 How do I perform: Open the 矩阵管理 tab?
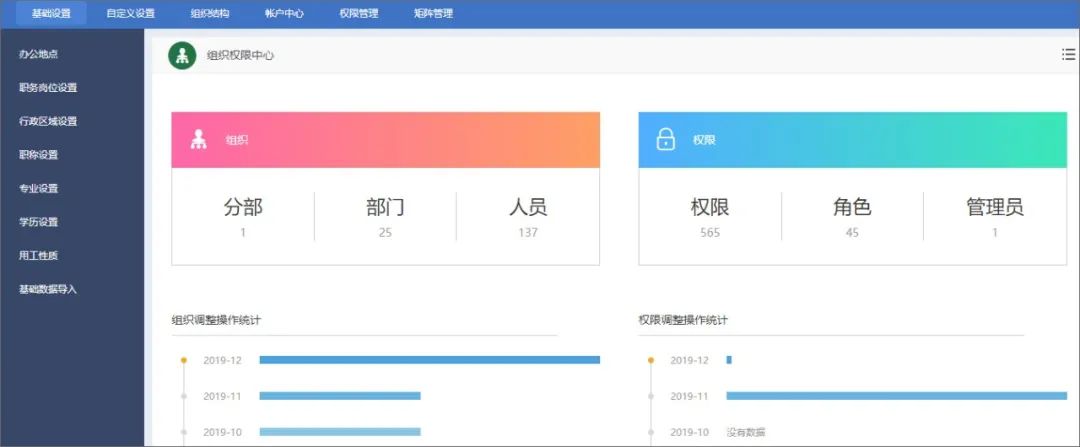pyautogui.click(x=433, y=13)
